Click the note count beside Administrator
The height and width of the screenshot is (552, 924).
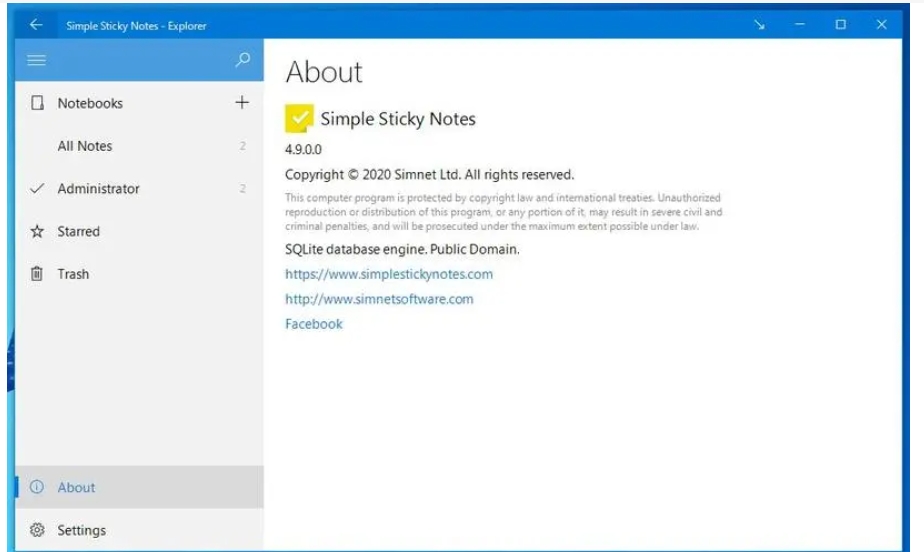(242, 189)
